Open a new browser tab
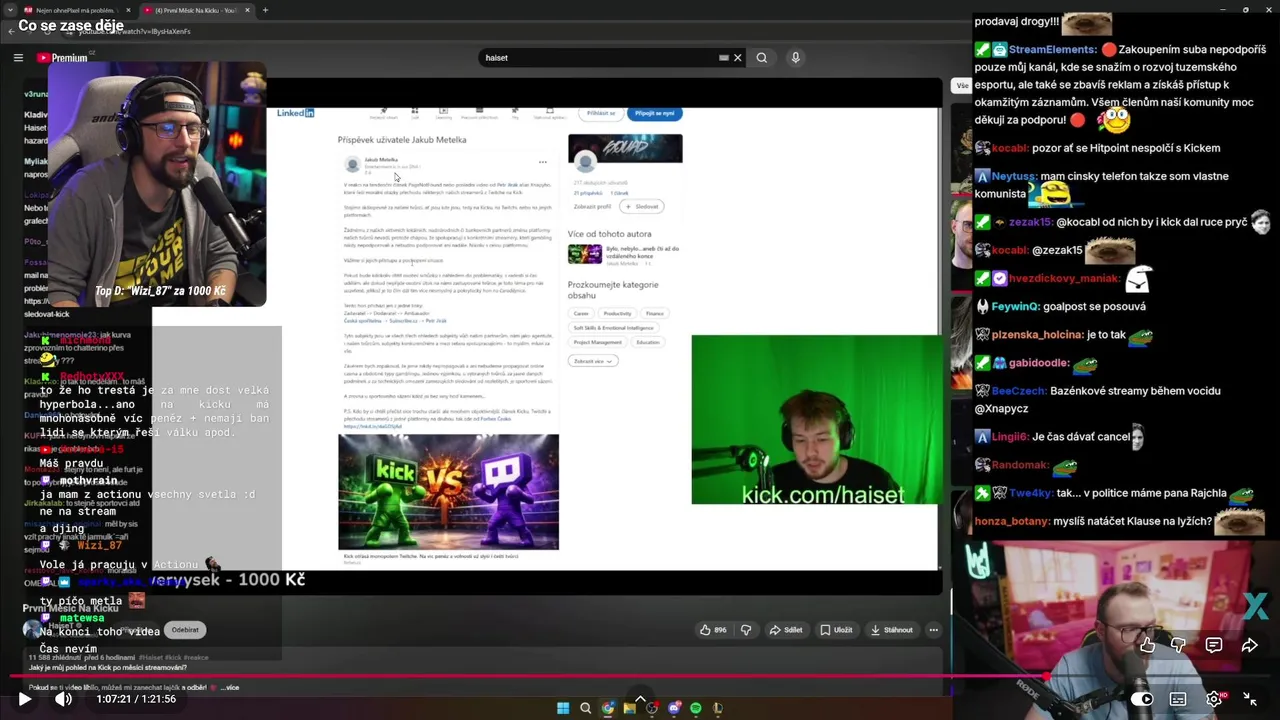 point(264,10)
